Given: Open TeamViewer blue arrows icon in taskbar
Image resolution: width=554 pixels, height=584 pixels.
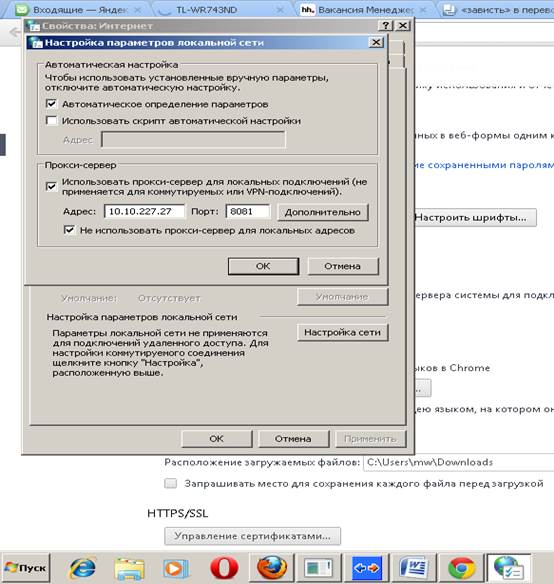Looking at the screenshot, I should (367, 568).
